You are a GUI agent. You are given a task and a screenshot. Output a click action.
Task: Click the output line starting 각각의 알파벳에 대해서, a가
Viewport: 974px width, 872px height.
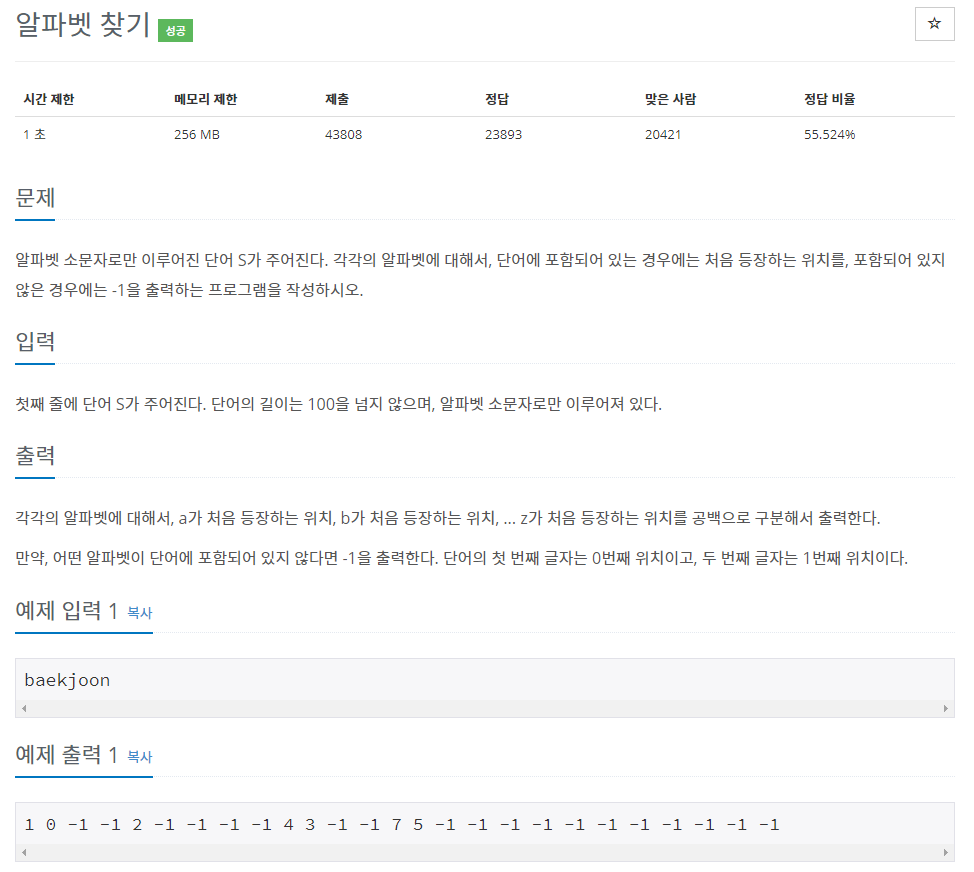(448, 519)
